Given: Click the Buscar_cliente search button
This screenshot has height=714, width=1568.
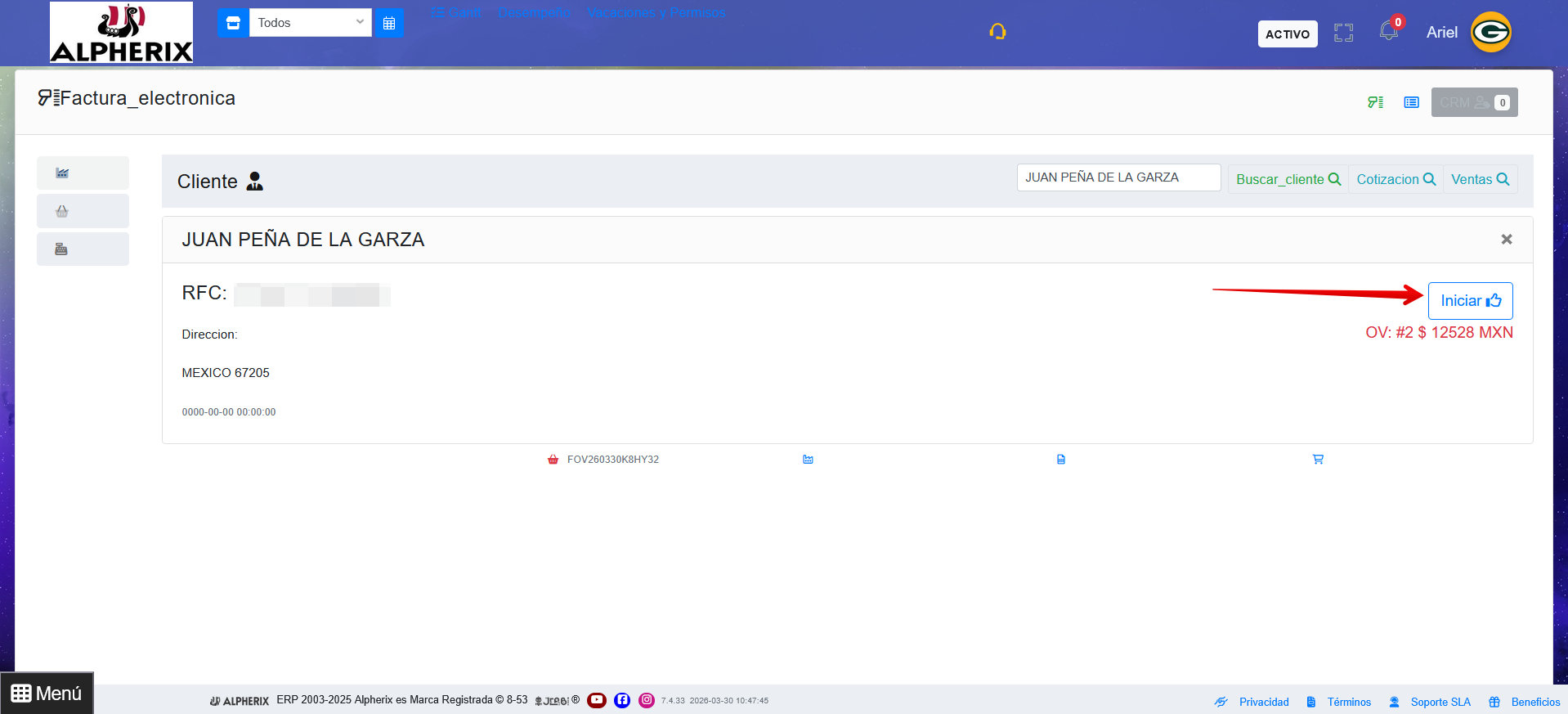Looking at the screenshot, I should [x=1288, y=179].
